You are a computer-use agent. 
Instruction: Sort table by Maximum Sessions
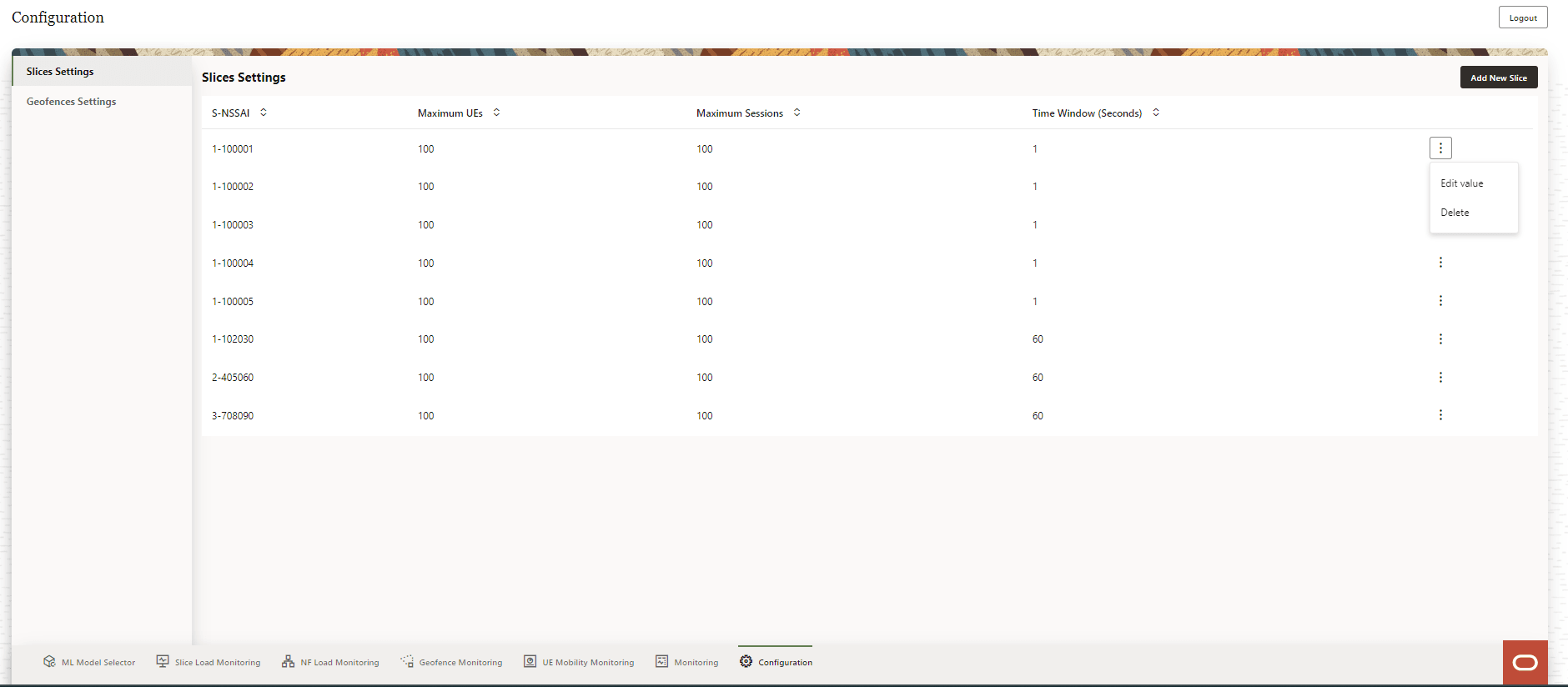coord(797,113)
